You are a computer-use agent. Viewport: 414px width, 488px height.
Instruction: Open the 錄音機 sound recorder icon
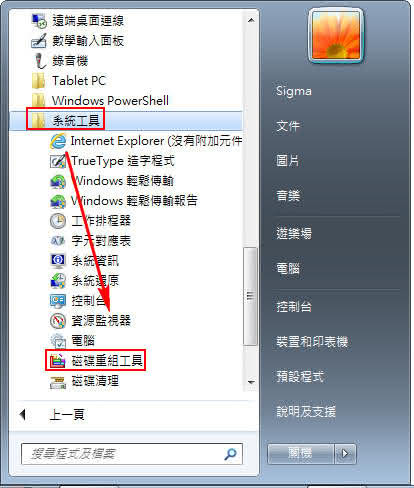click(39, 61)
